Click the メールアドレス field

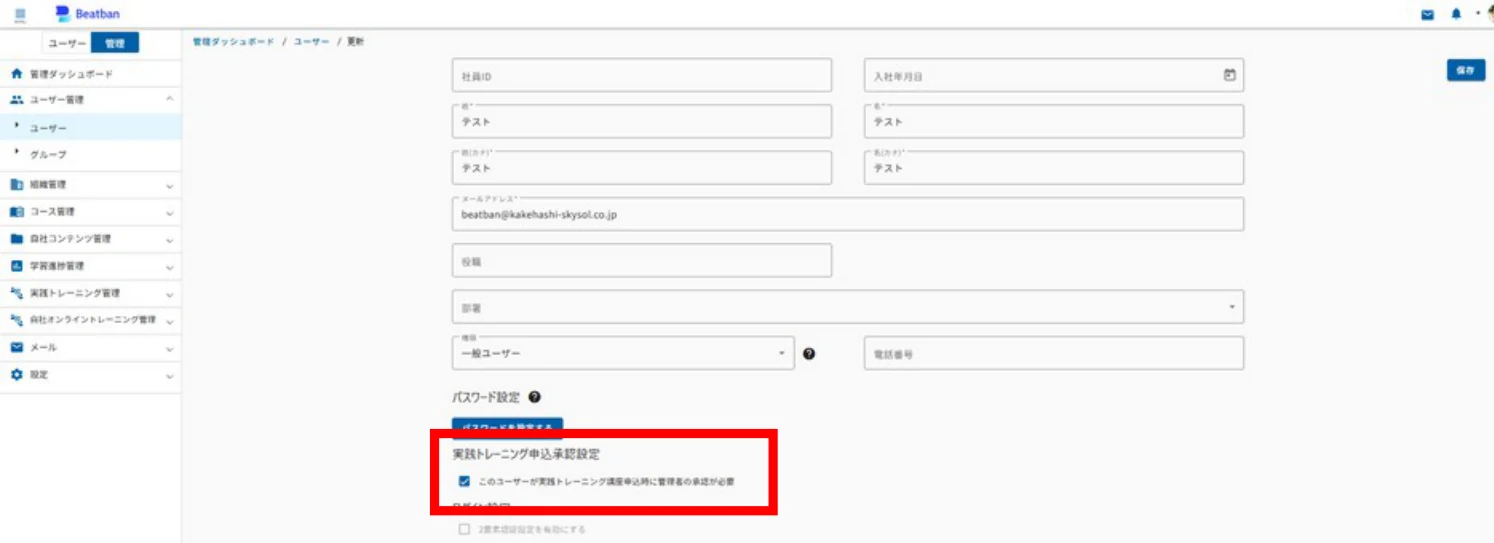coord(848,214)
